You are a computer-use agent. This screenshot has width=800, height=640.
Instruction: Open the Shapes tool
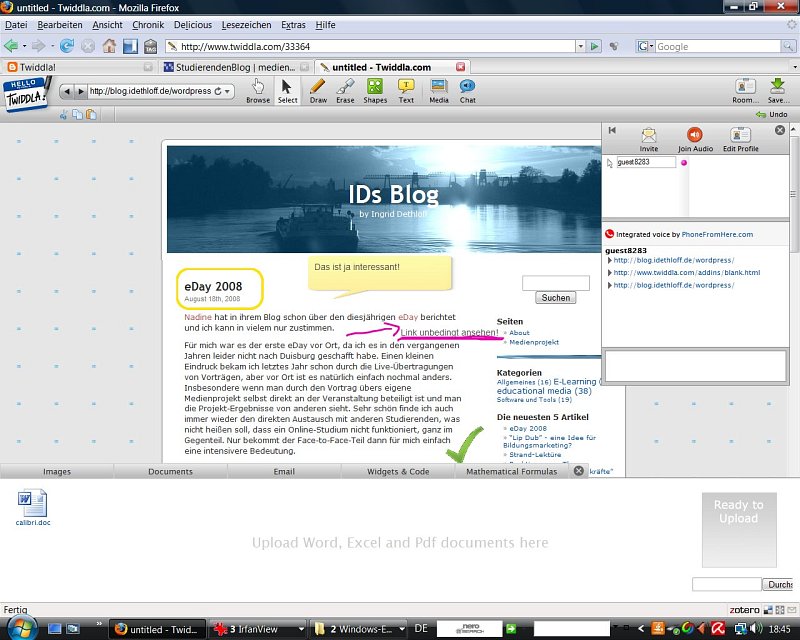point(375,91)
